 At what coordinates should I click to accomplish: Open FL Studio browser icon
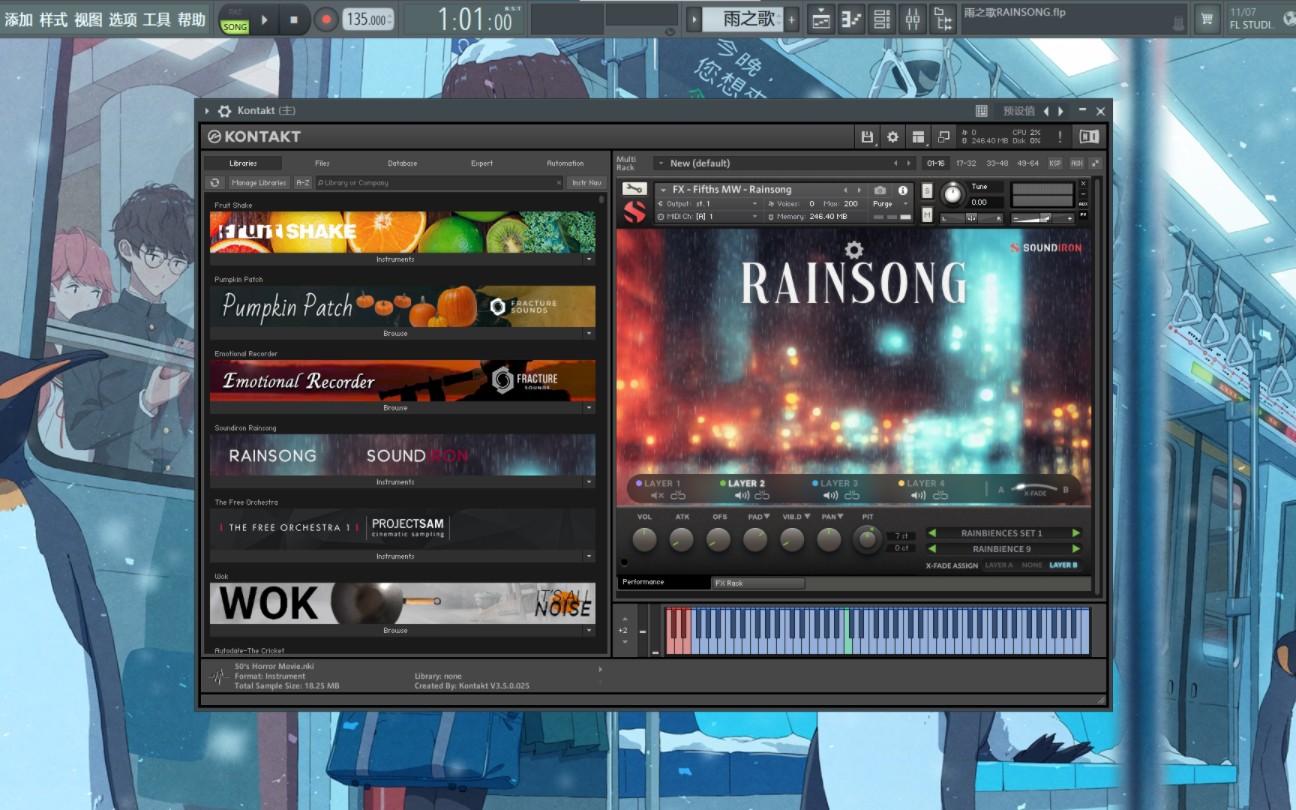pos(943,18)
